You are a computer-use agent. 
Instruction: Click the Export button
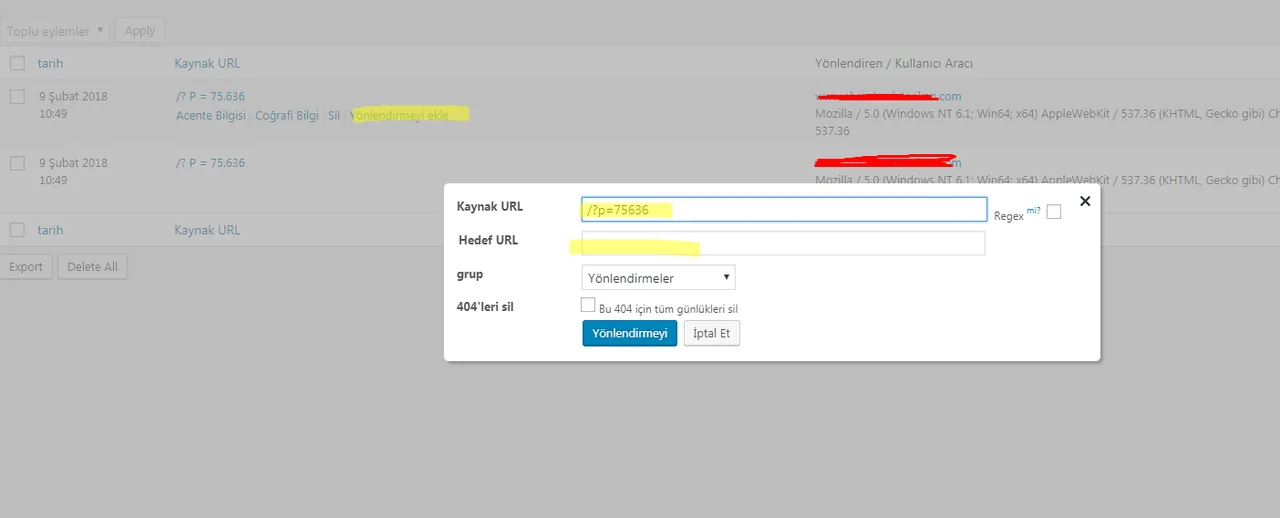(x=26, y=267)
